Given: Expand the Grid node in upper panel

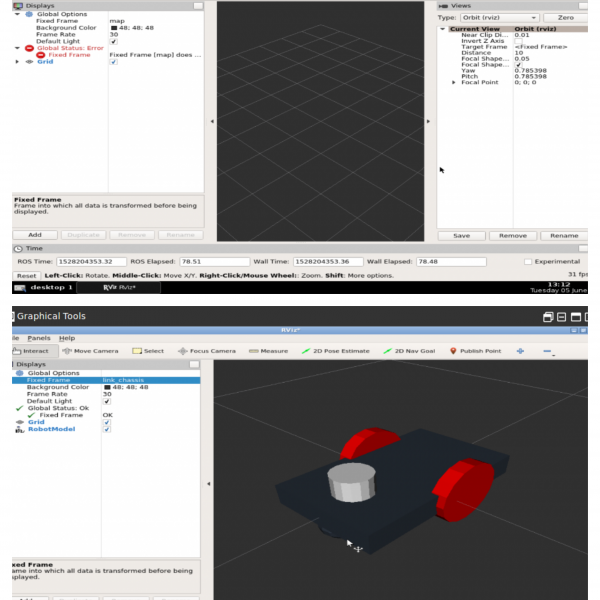Looking at the screenshot, I should (x=17, y=62).
